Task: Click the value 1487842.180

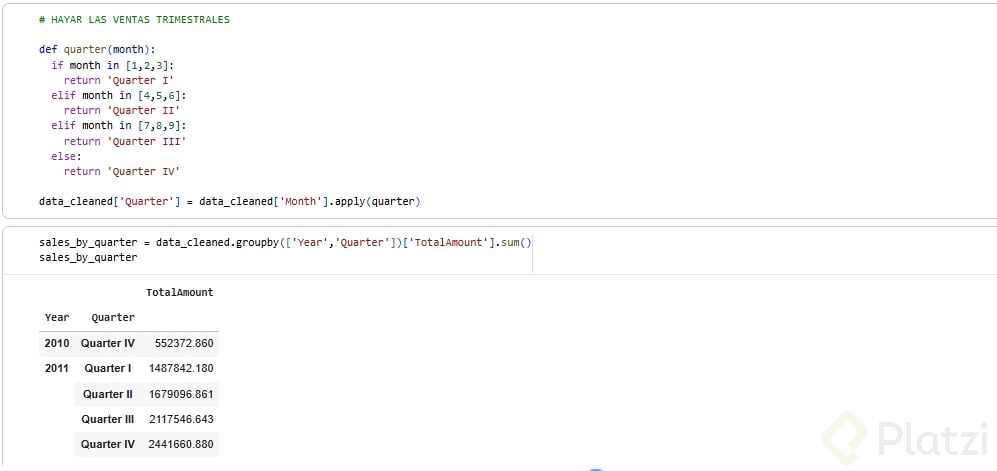Action: tap(180, 368)
